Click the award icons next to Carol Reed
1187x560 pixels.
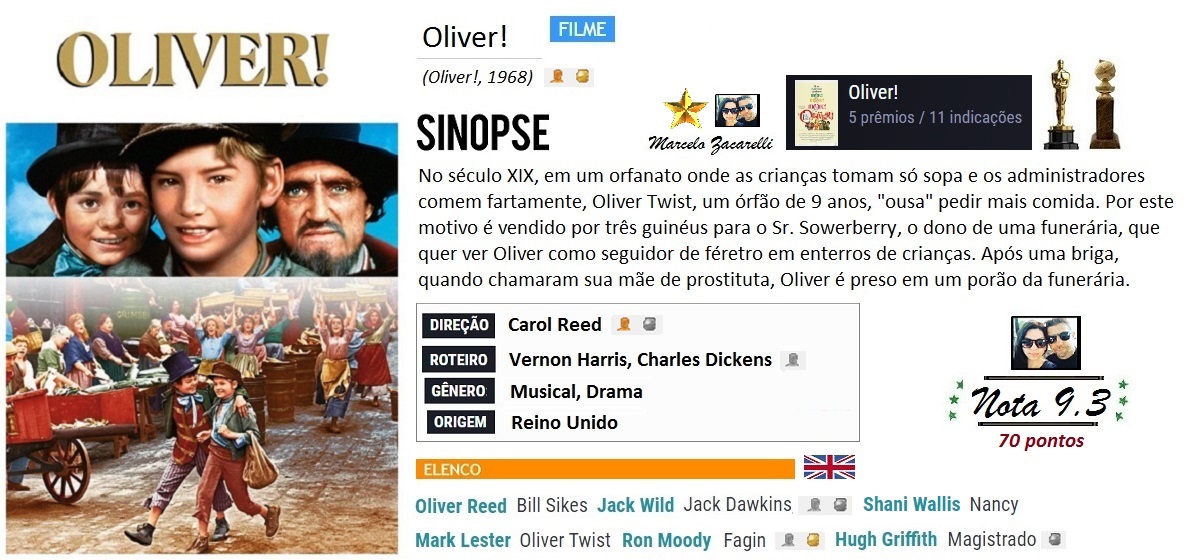[637, 325]
